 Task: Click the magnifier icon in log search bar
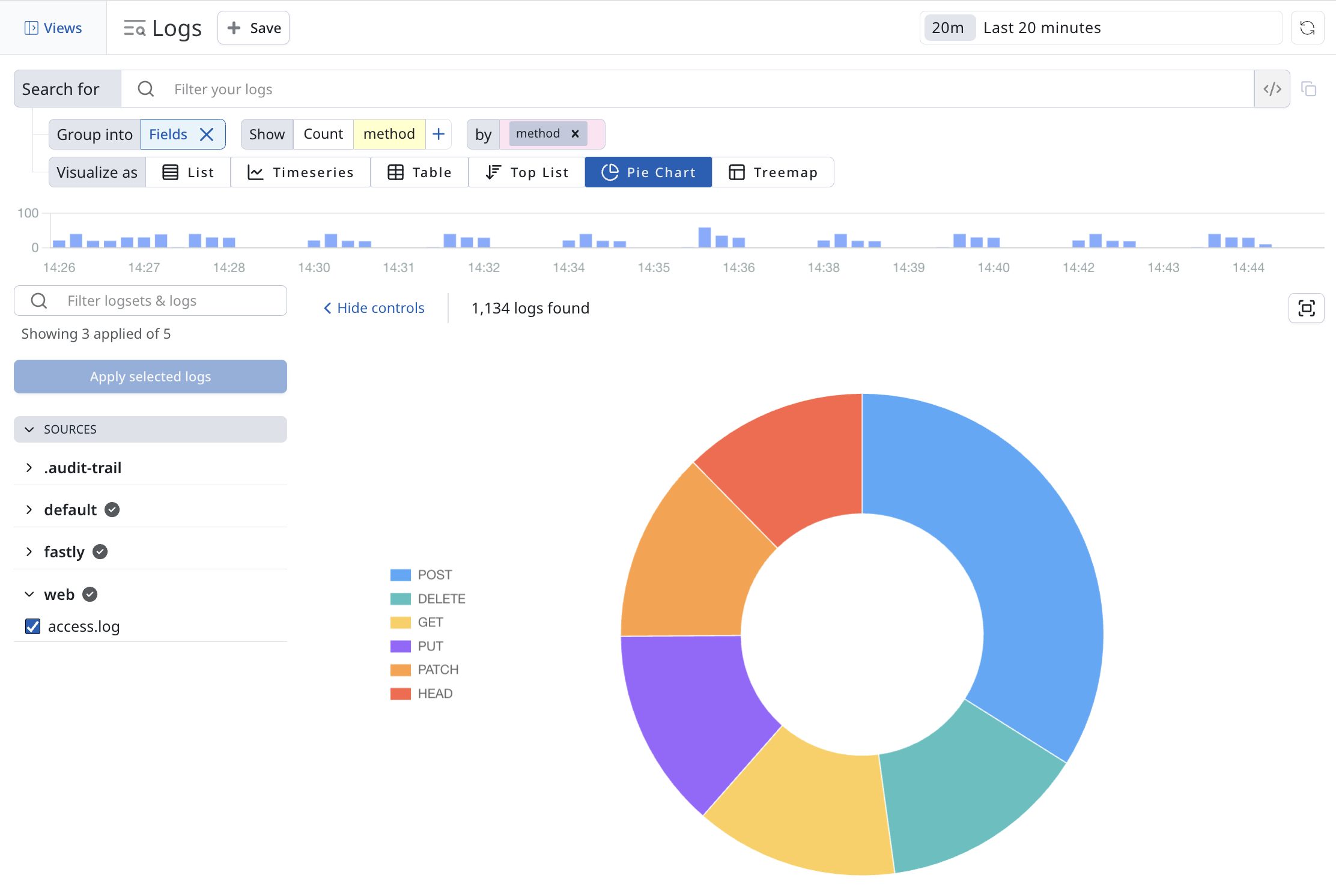pos(146,89)
